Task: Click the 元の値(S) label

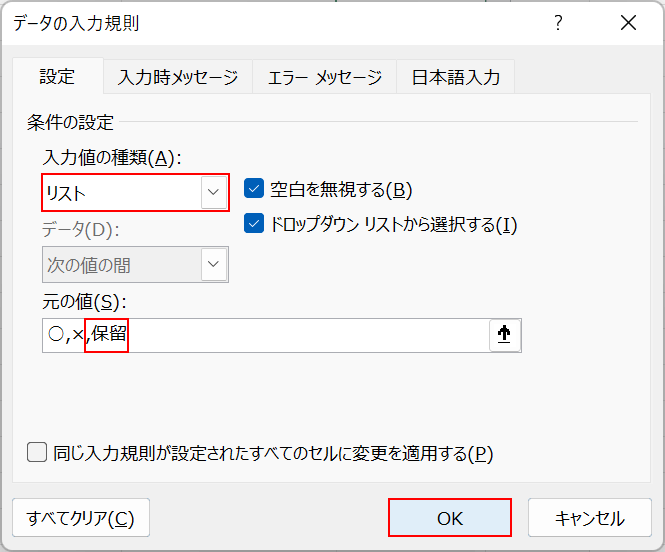Action: click(x=84, y=301)
